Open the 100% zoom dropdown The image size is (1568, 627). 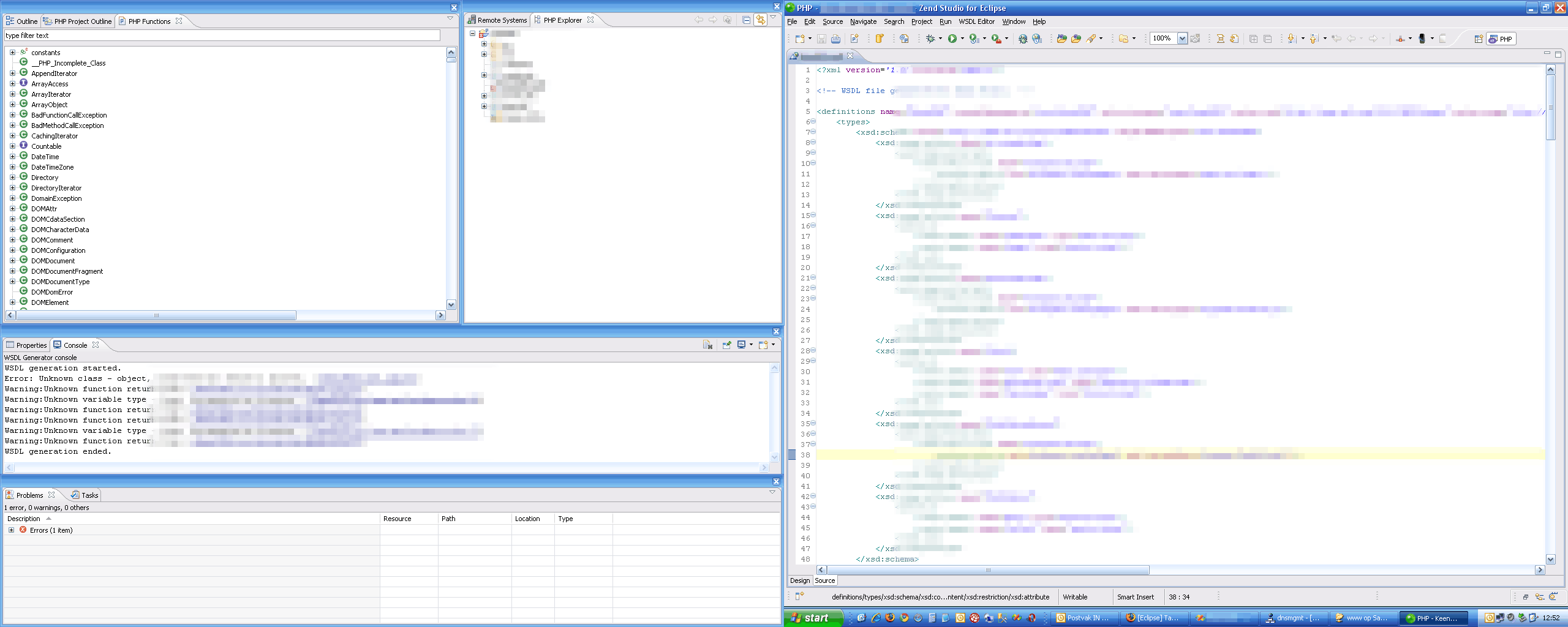(1182, 39)
